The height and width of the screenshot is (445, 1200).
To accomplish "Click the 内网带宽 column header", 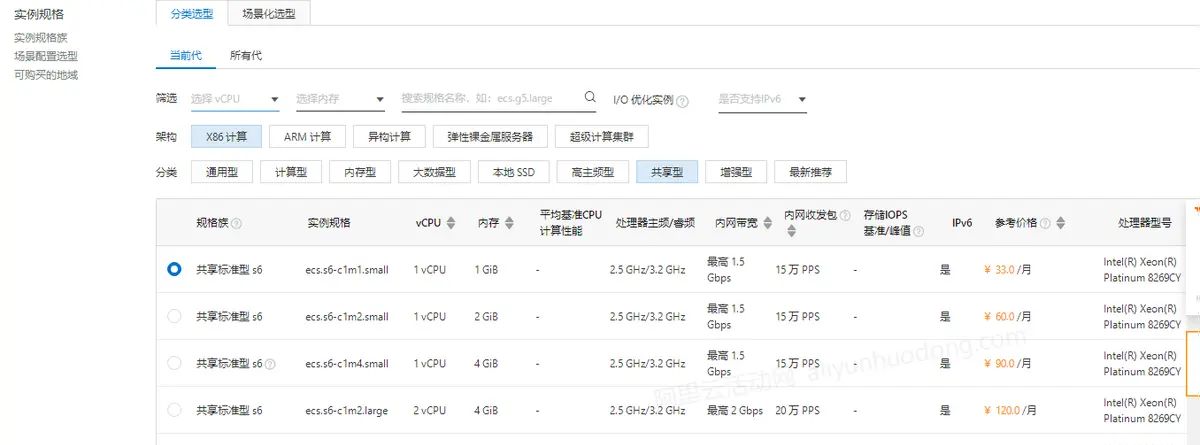I will (735, 223).
